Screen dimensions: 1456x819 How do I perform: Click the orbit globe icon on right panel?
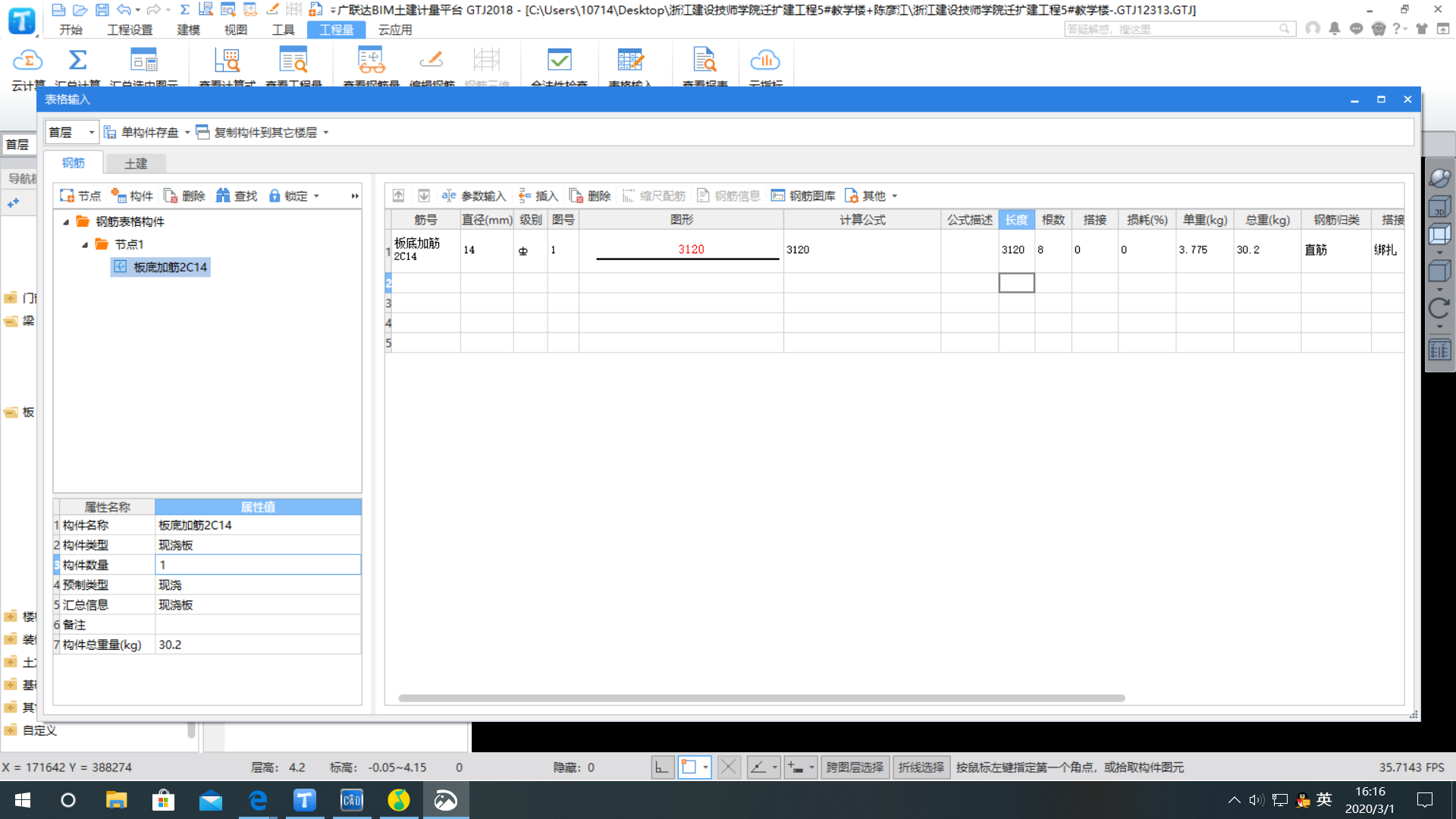[1439, 177]
